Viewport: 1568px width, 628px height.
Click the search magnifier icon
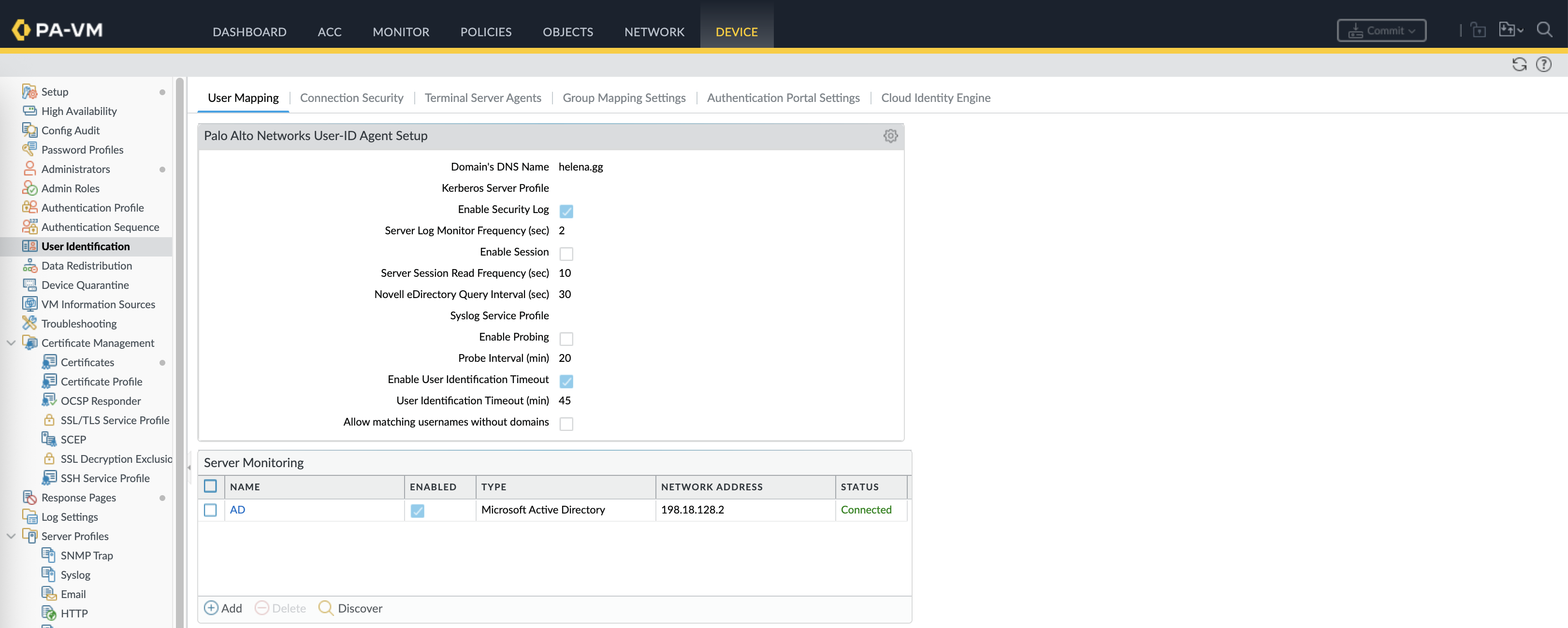point(1544,30)
